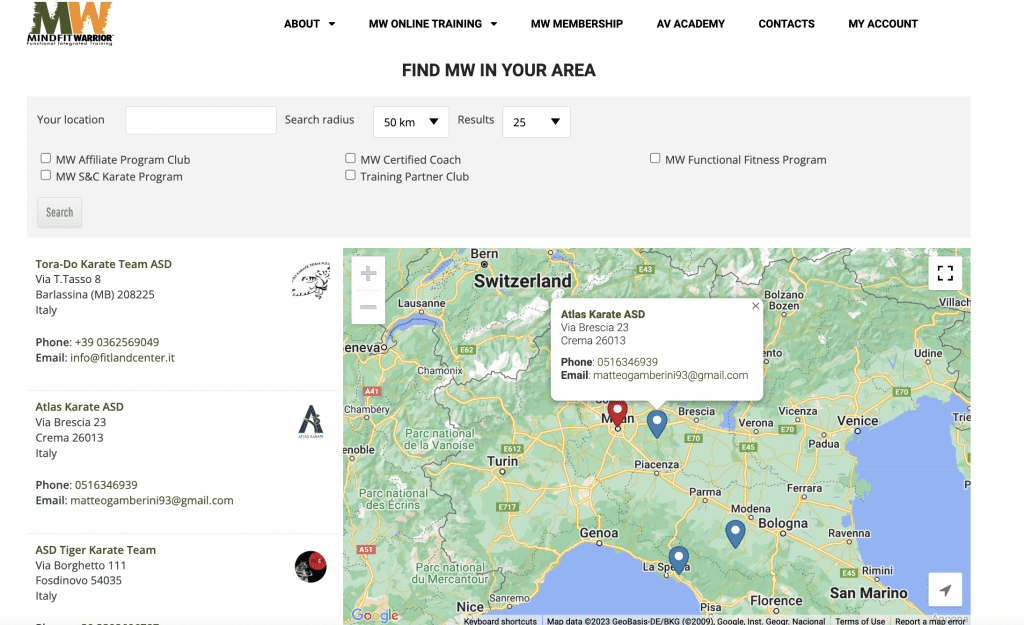The height and width of the screenshot is (625, 1024).
Task: Open MY ACCOUNT
Action: [883, 24]
